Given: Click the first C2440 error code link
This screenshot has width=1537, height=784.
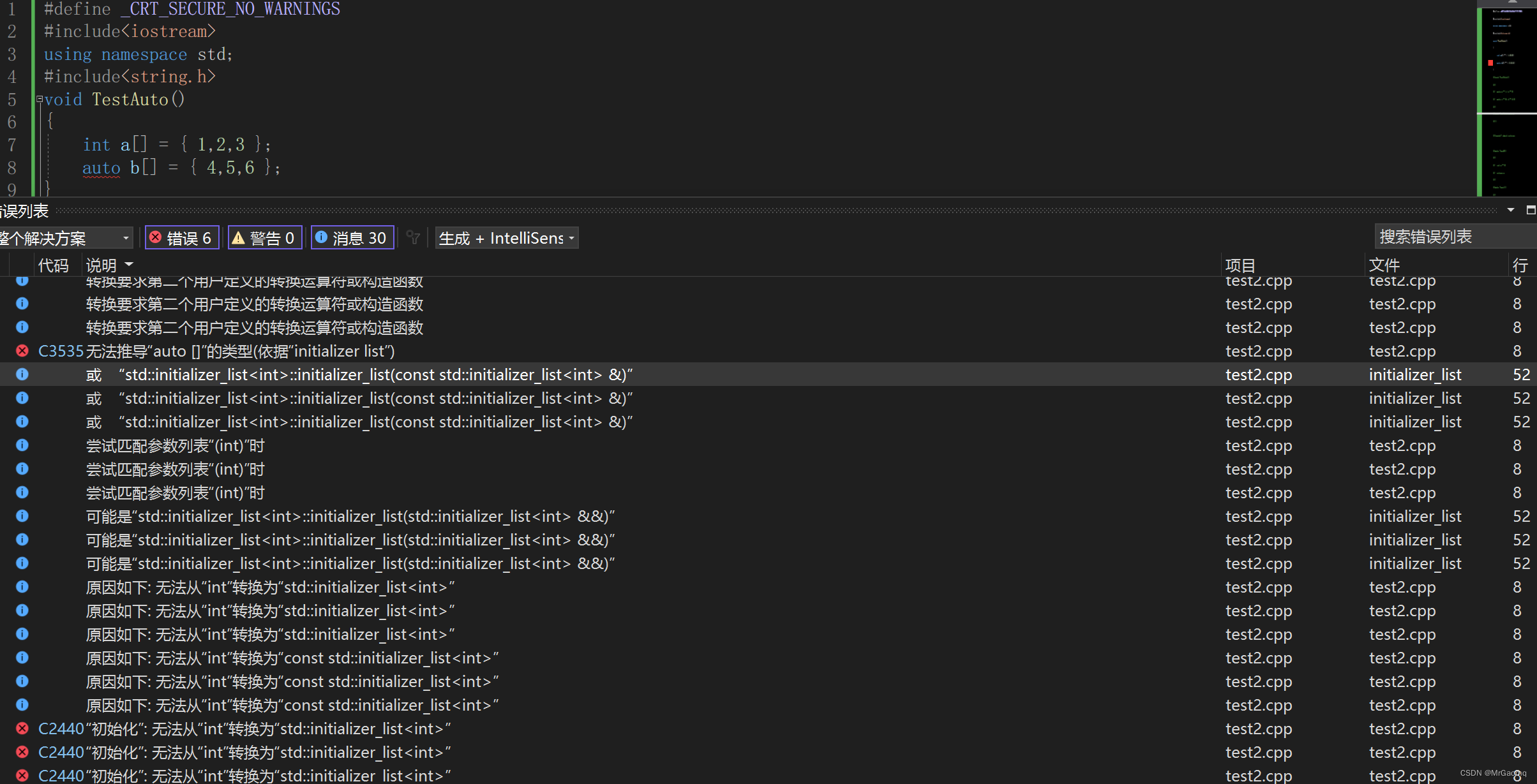Looking at the screenshot, I should click(x=61, y=729).
